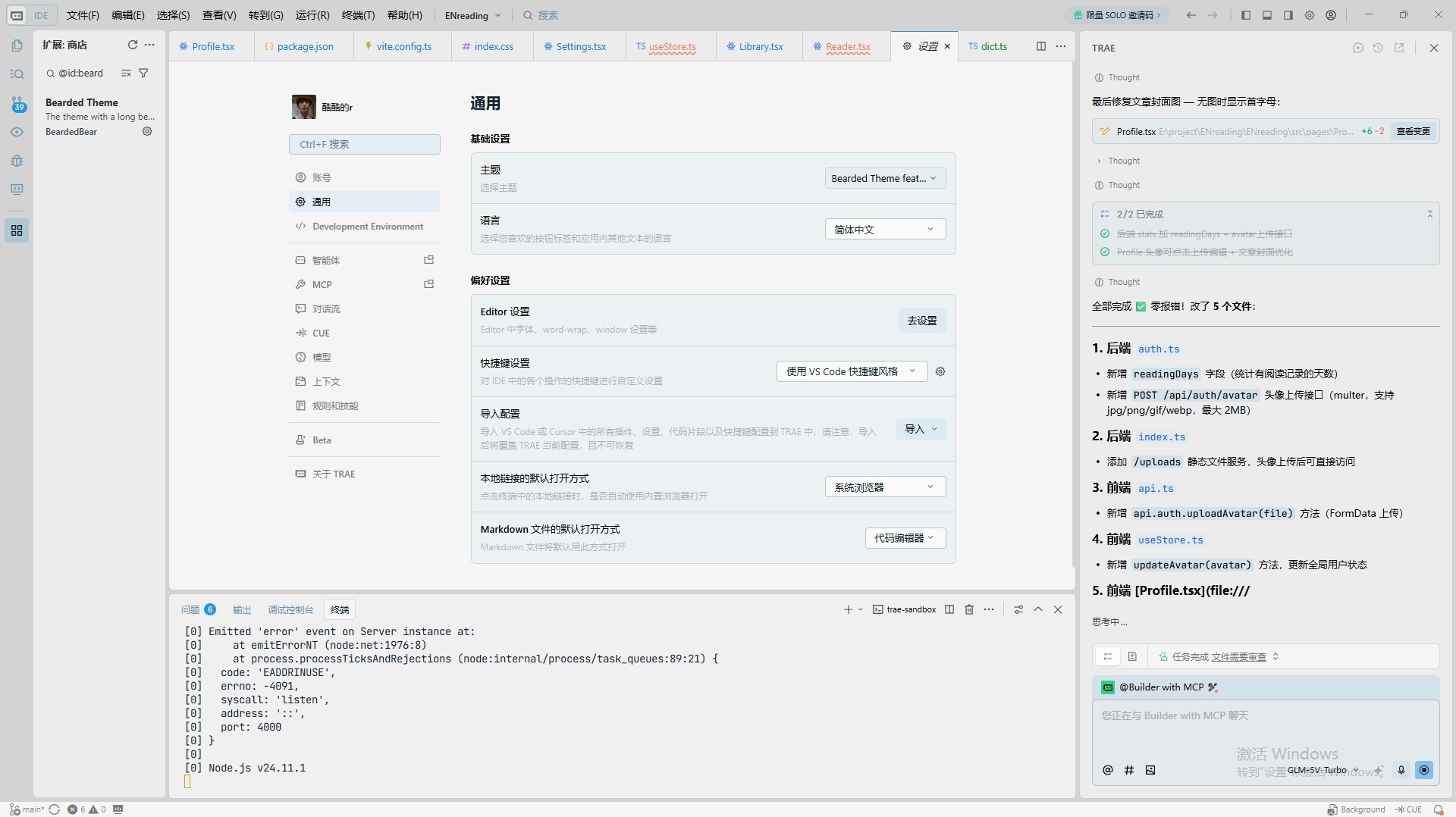
Task: Click the filter icon in extensions search
Action: click(x=143, y=74)
